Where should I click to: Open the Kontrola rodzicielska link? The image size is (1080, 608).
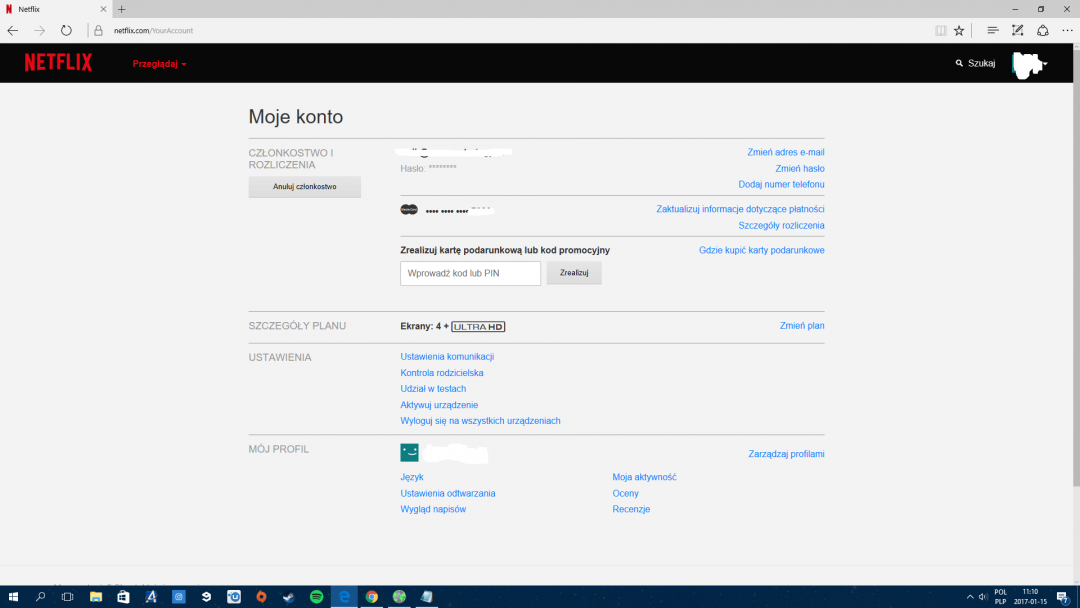point(441,373)
